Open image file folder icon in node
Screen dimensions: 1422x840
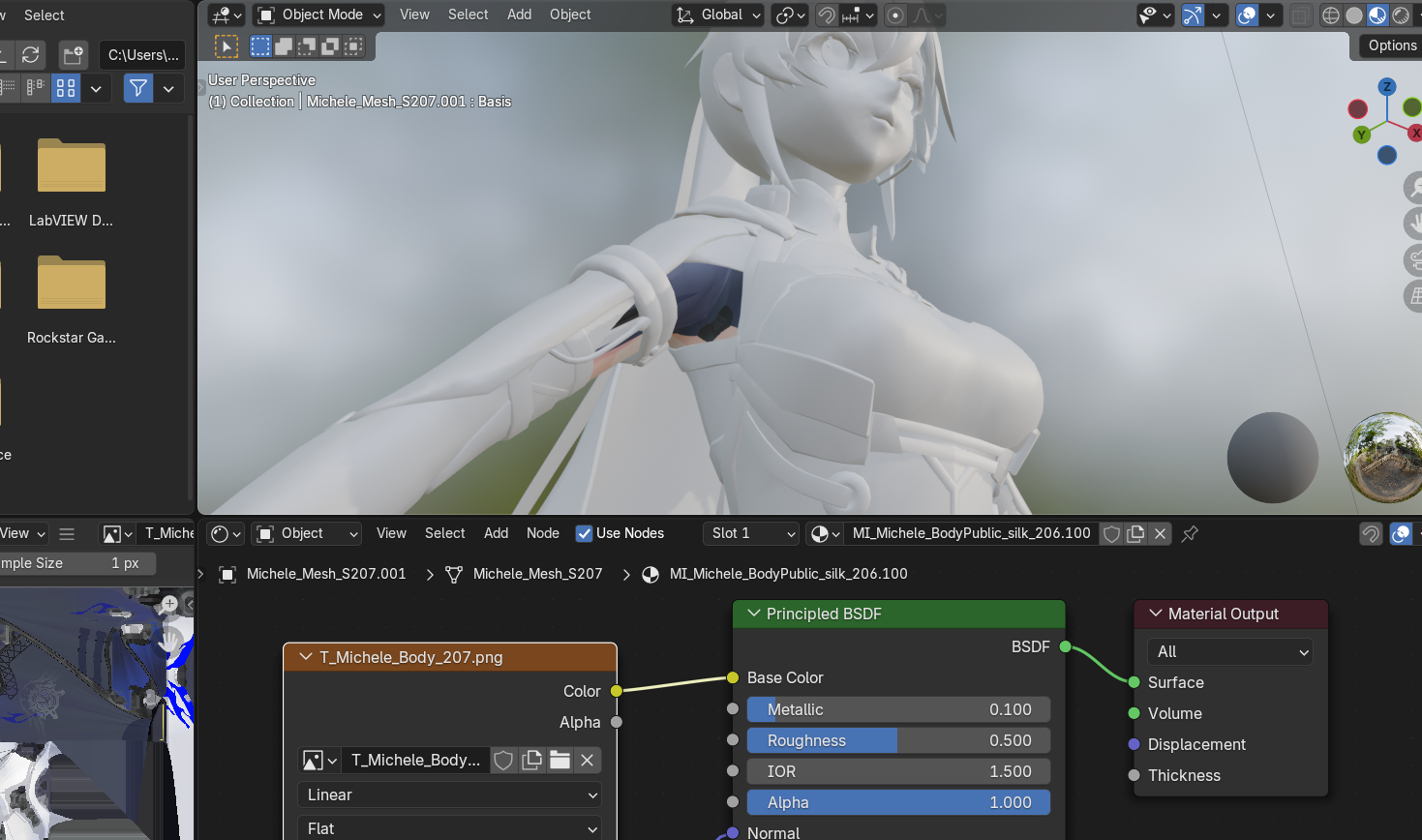tap(560, 761)
